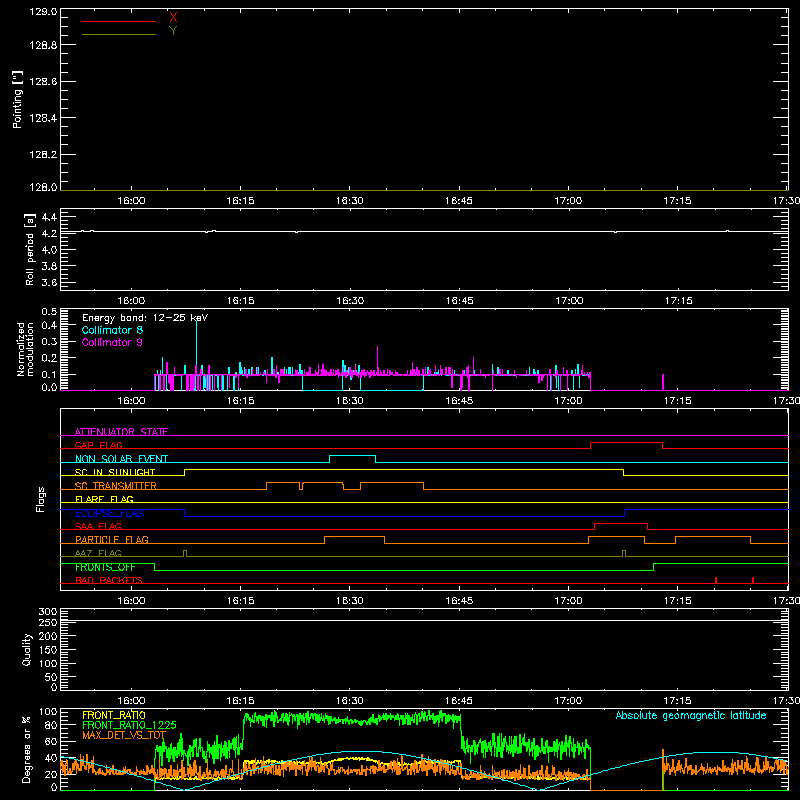
Task: Click the 3.8 tick label on roll plot
Action: [x=49, y=266]
